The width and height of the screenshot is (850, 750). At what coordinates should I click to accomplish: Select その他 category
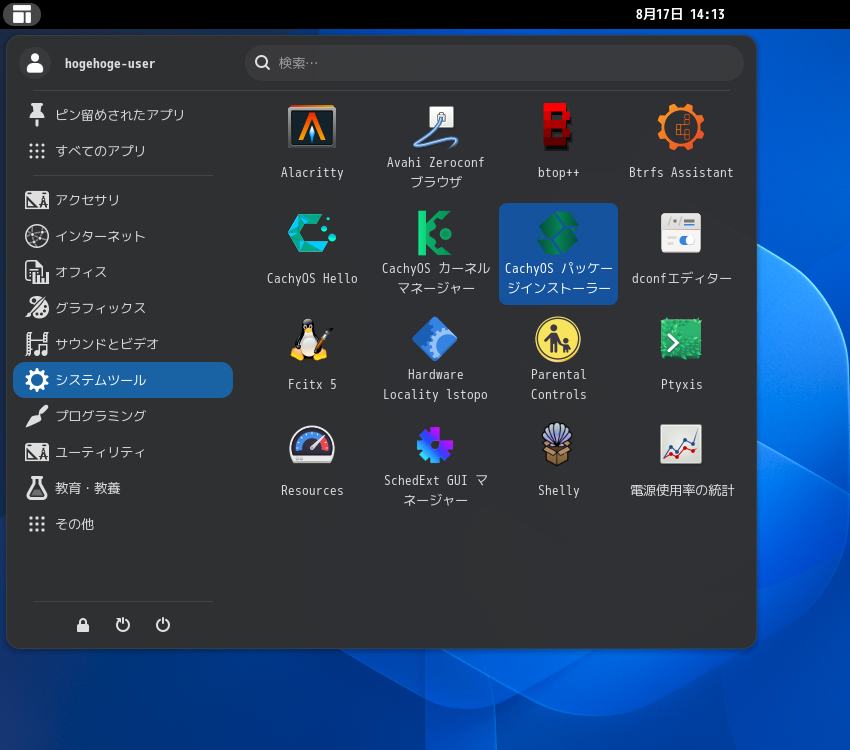[123, 524]
